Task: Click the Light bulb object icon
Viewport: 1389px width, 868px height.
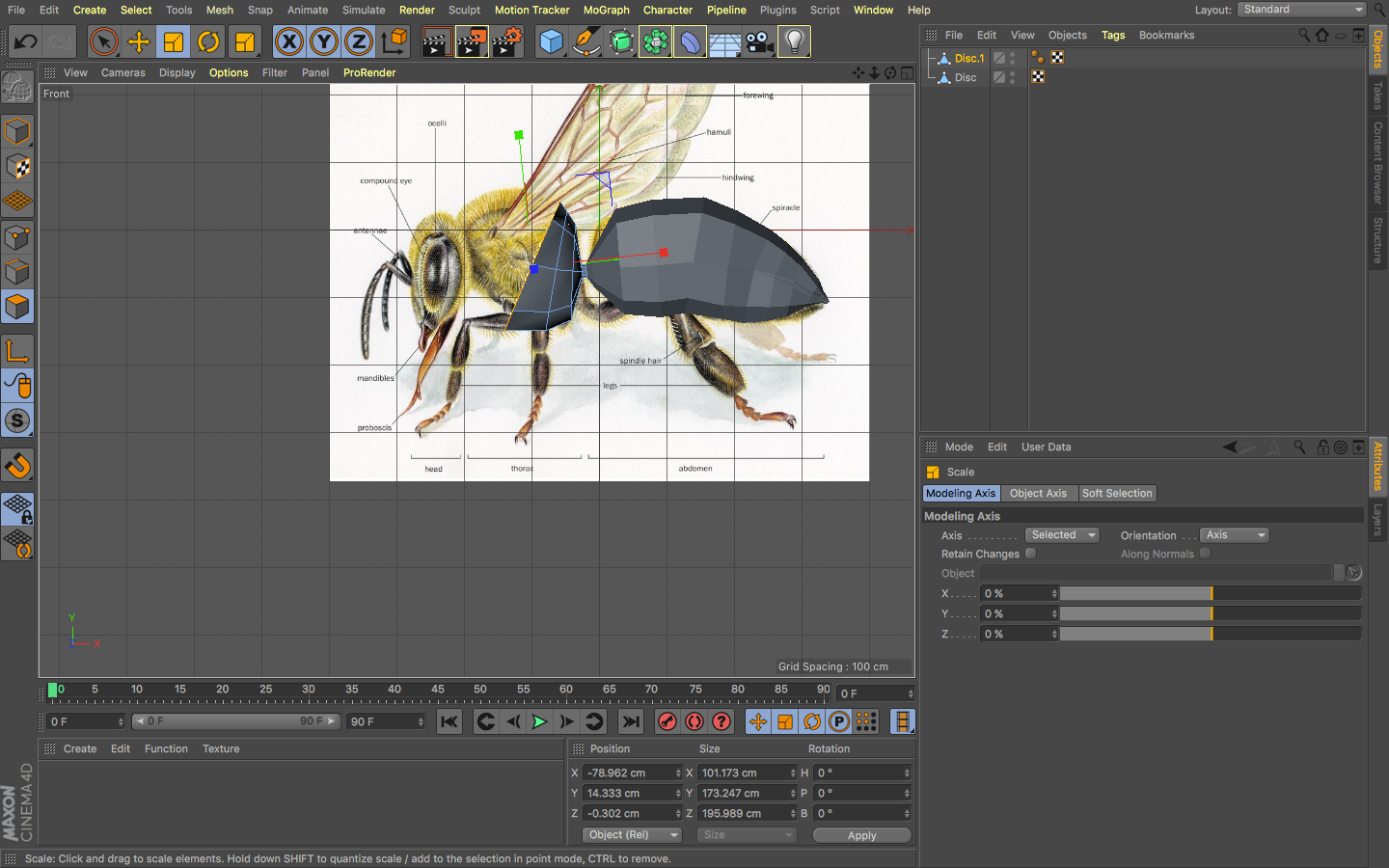Action: pos(794,42)
